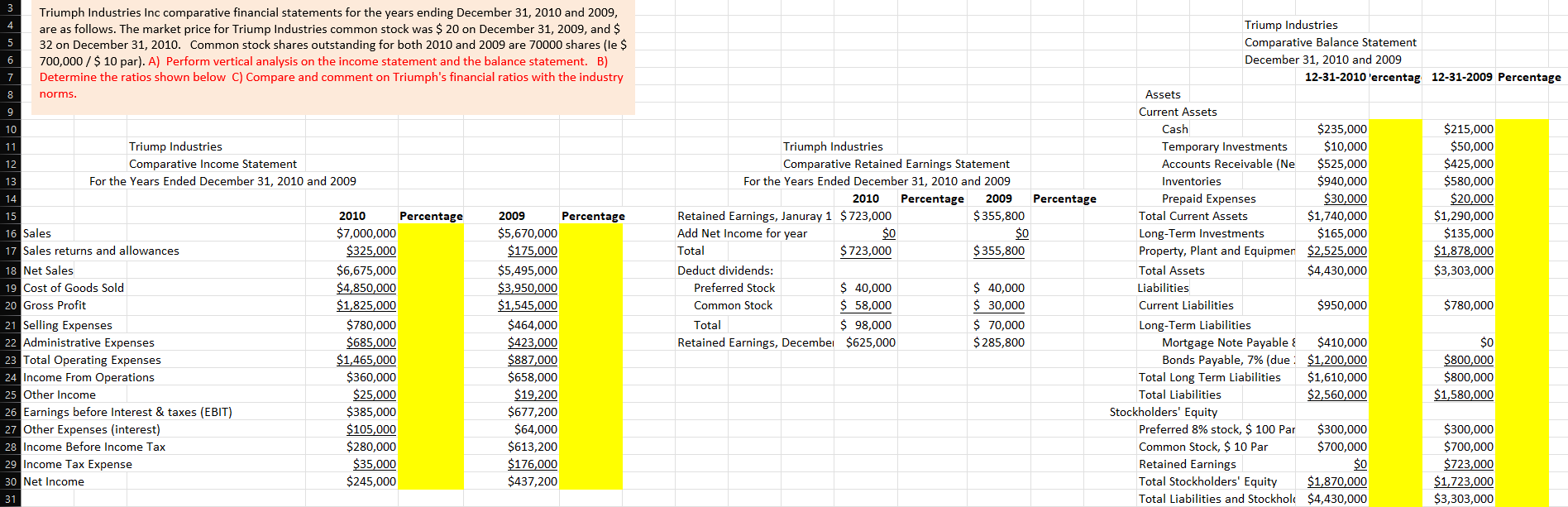Select the $176,000 income tax cell
The width and height of the screenshot is (1568, 507).
point(532,464)
